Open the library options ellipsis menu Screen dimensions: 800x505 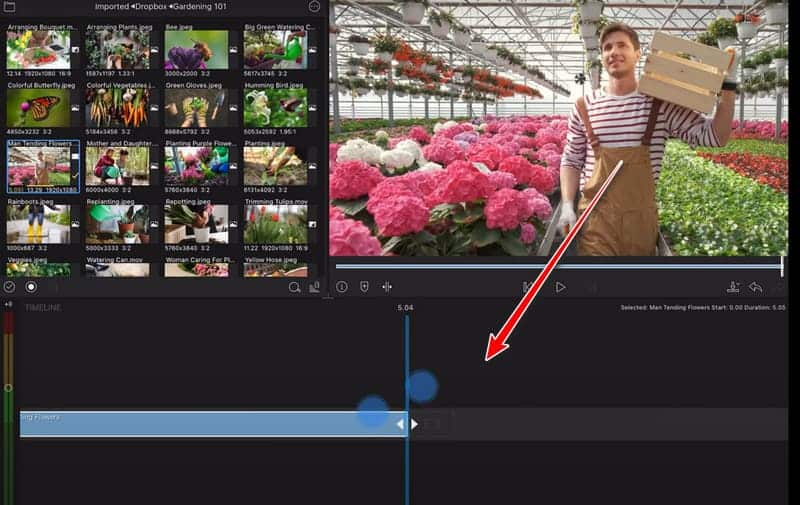tap(314, 6)
